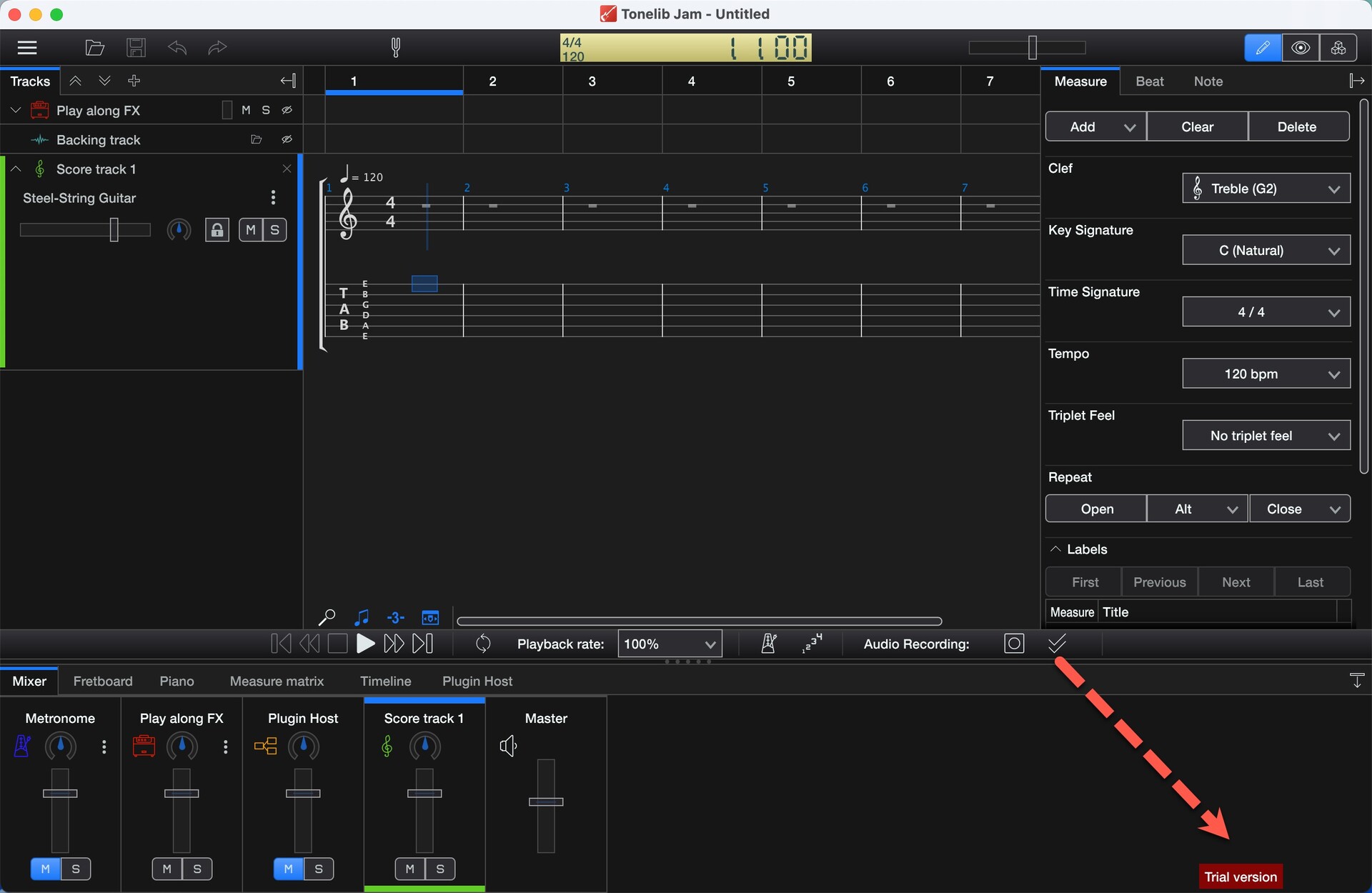Toggle visibility of Play along FX track
This screenshot has height=893, width=1372.
[287, 110]
